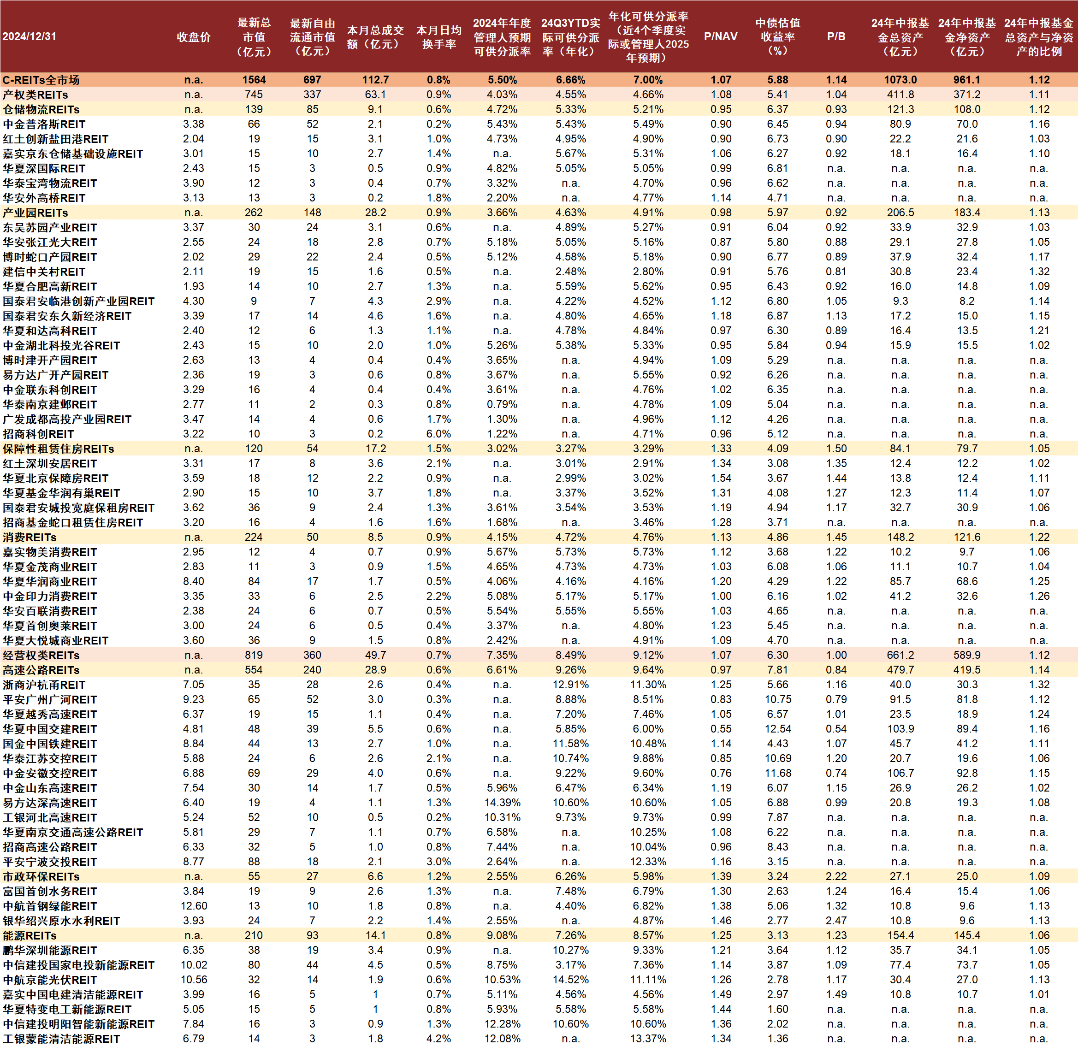Viewport: 1078px width, 1046px height.
Task: Select the 平安广州广河REIT row name
Action: tap(50, 700)
